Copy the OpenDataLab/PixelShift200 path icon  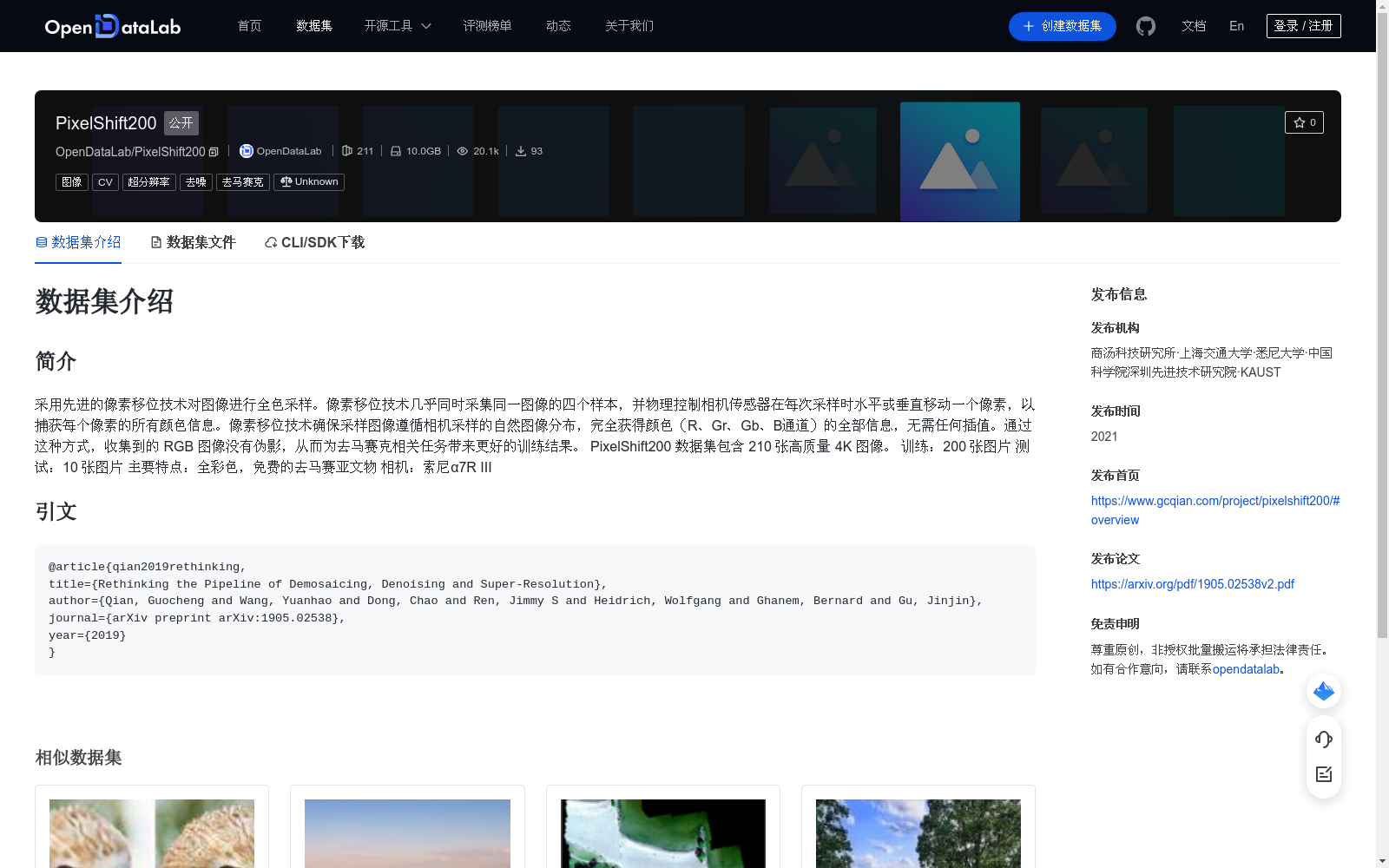[x=214, y=152]
